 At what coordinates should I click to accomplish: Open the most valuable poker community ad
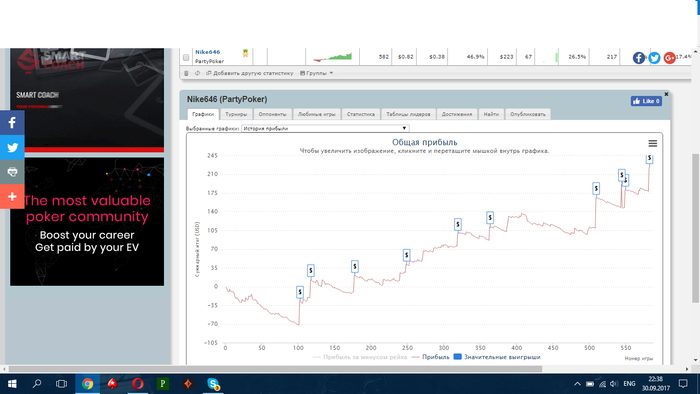click(87, 222)
